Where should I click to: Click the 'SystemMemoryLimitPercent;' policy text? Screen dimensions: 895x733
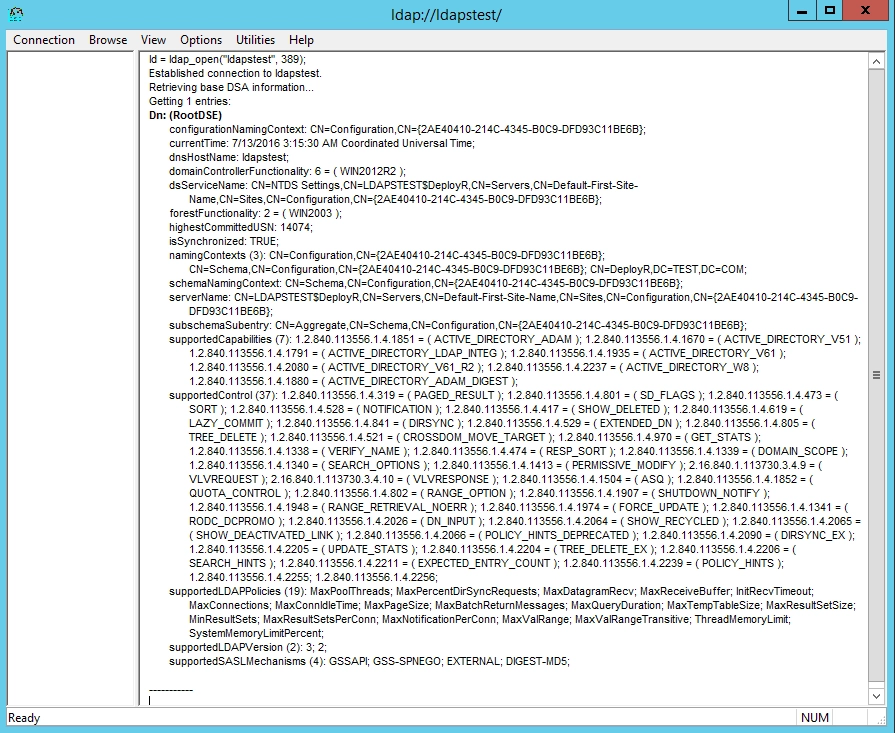pos(256,633)
